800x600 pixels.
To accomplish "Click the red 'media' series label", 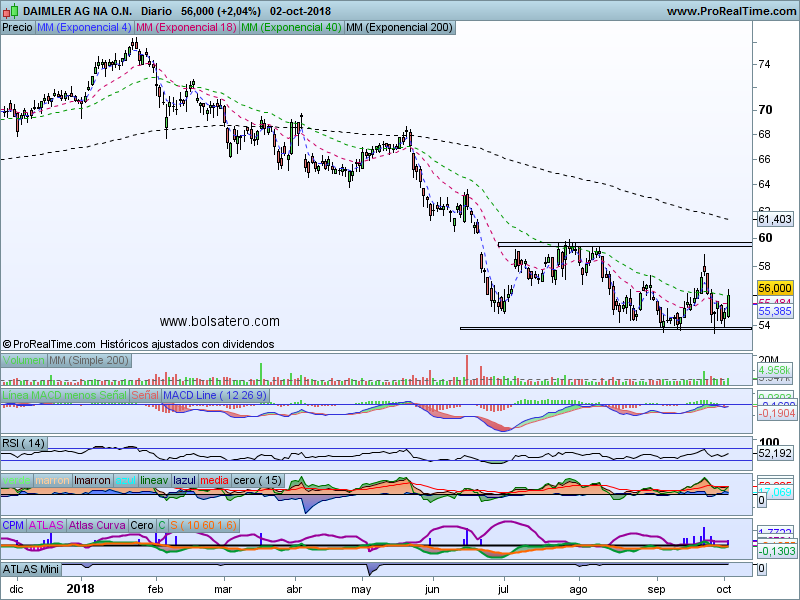I will (x=214, y=481).
